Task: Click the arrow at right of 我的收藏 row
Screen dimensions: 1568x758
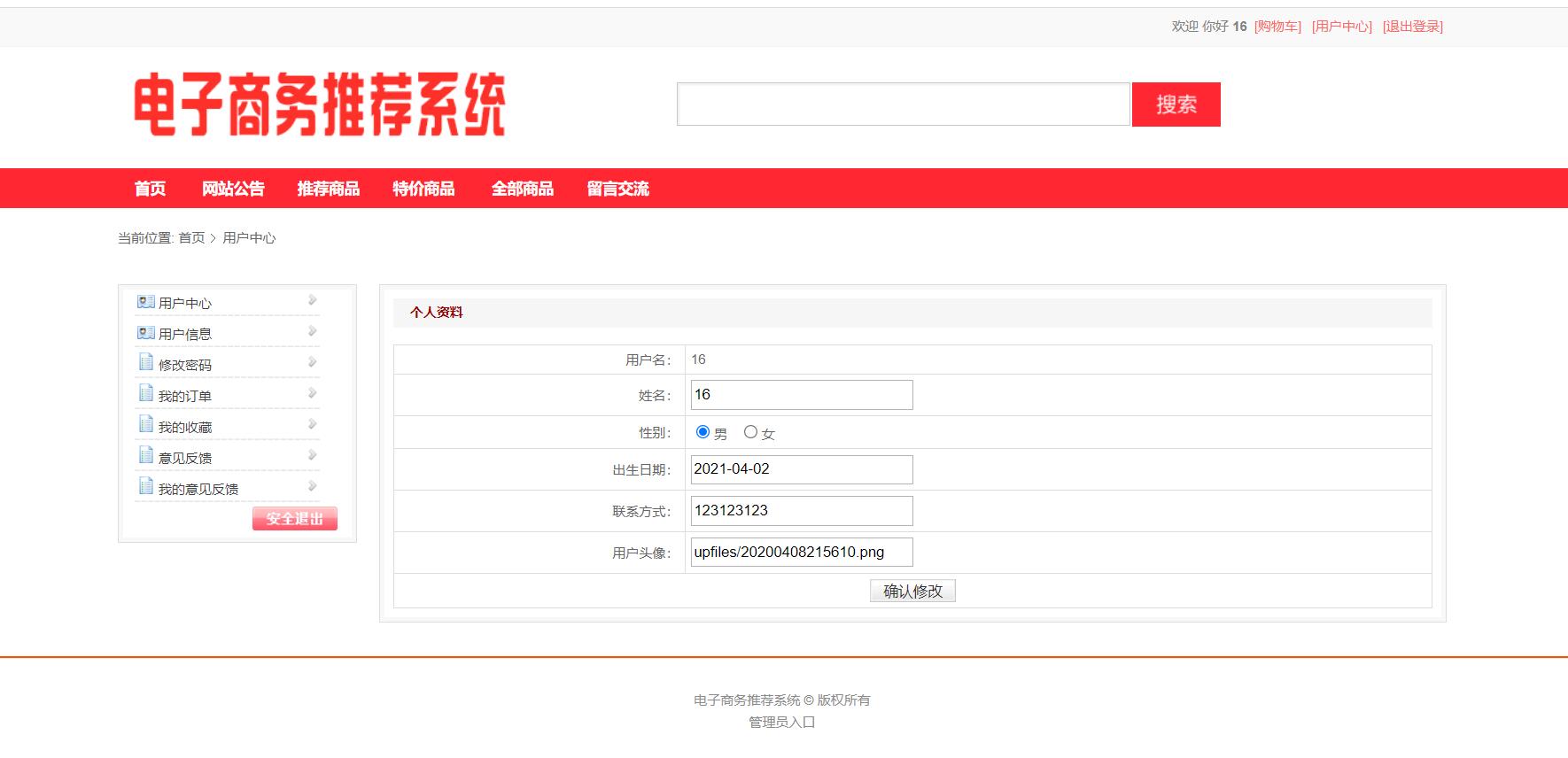Action: coord(312,424)
